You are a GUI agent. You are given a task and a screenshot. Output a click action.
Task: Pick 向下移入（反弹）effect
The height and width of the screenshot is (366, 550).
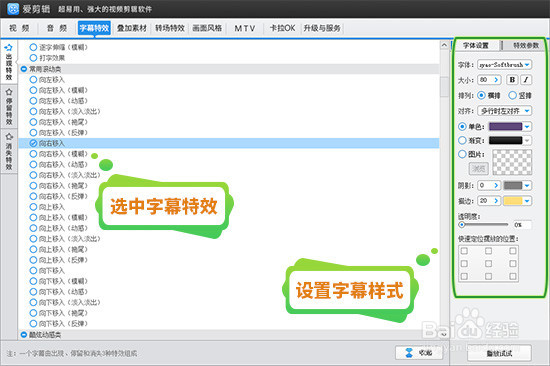tap(59, 324)
